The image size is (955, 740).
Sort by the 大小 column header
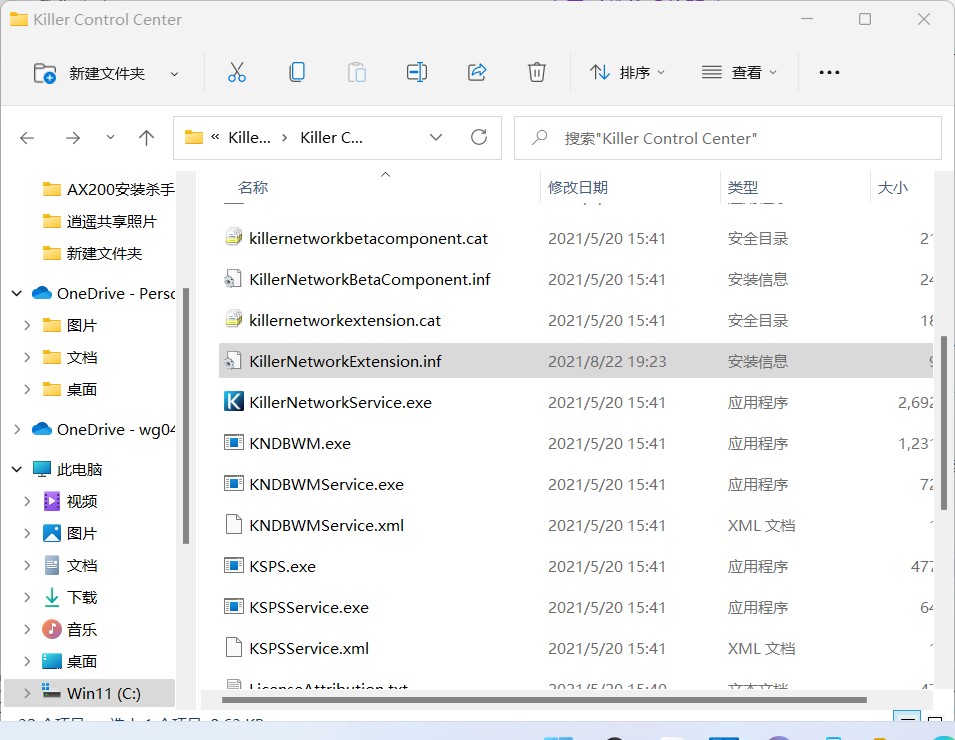pyautogui.click(x=892, y=188)
